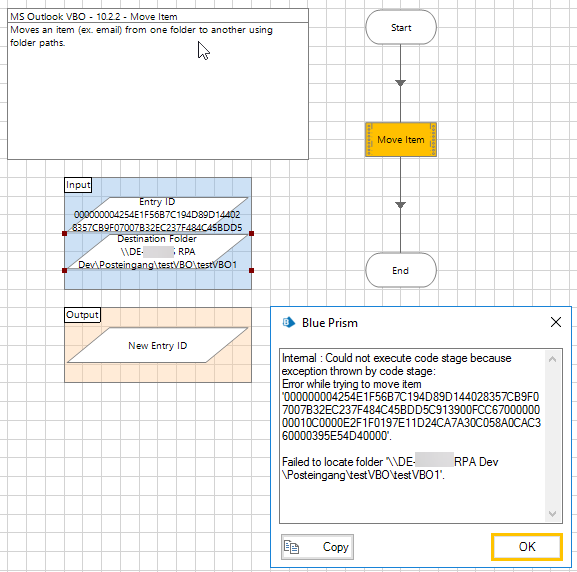Close the Blue Prism error dialog
Viewport: 577px width, 572px height.
556,322
